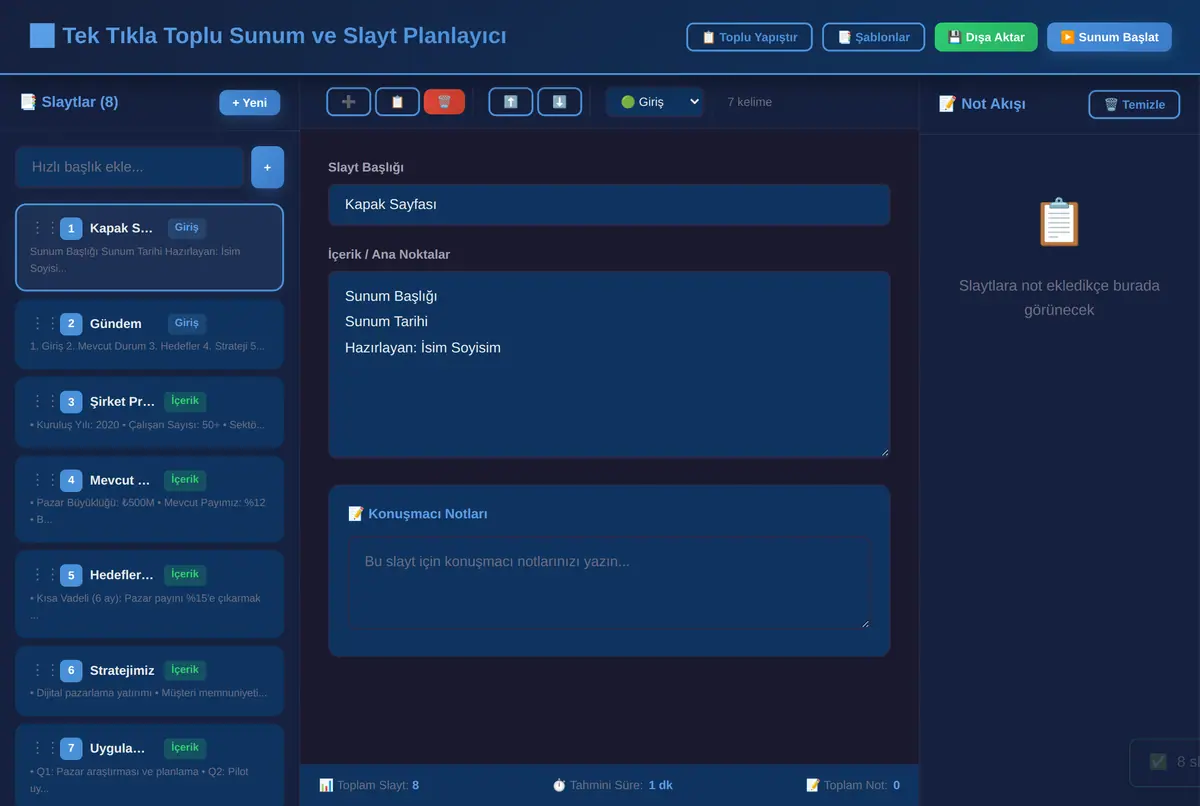Delete the slide with the red trash button
The width and height of the screenshot is (1200, 806).
(444, 102)
